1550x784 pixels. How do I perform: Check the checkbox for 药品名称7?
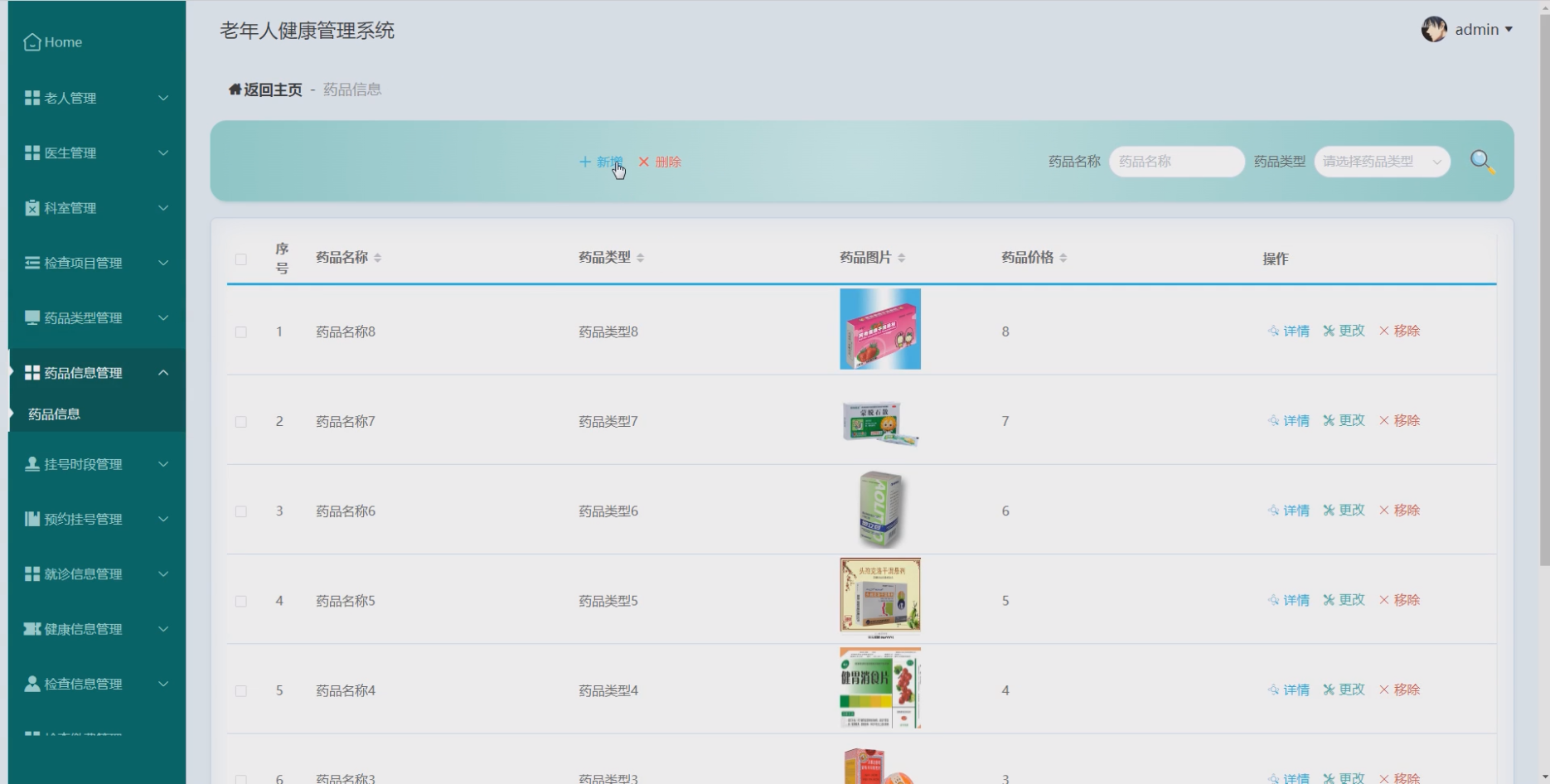click(x=240, y=422)
